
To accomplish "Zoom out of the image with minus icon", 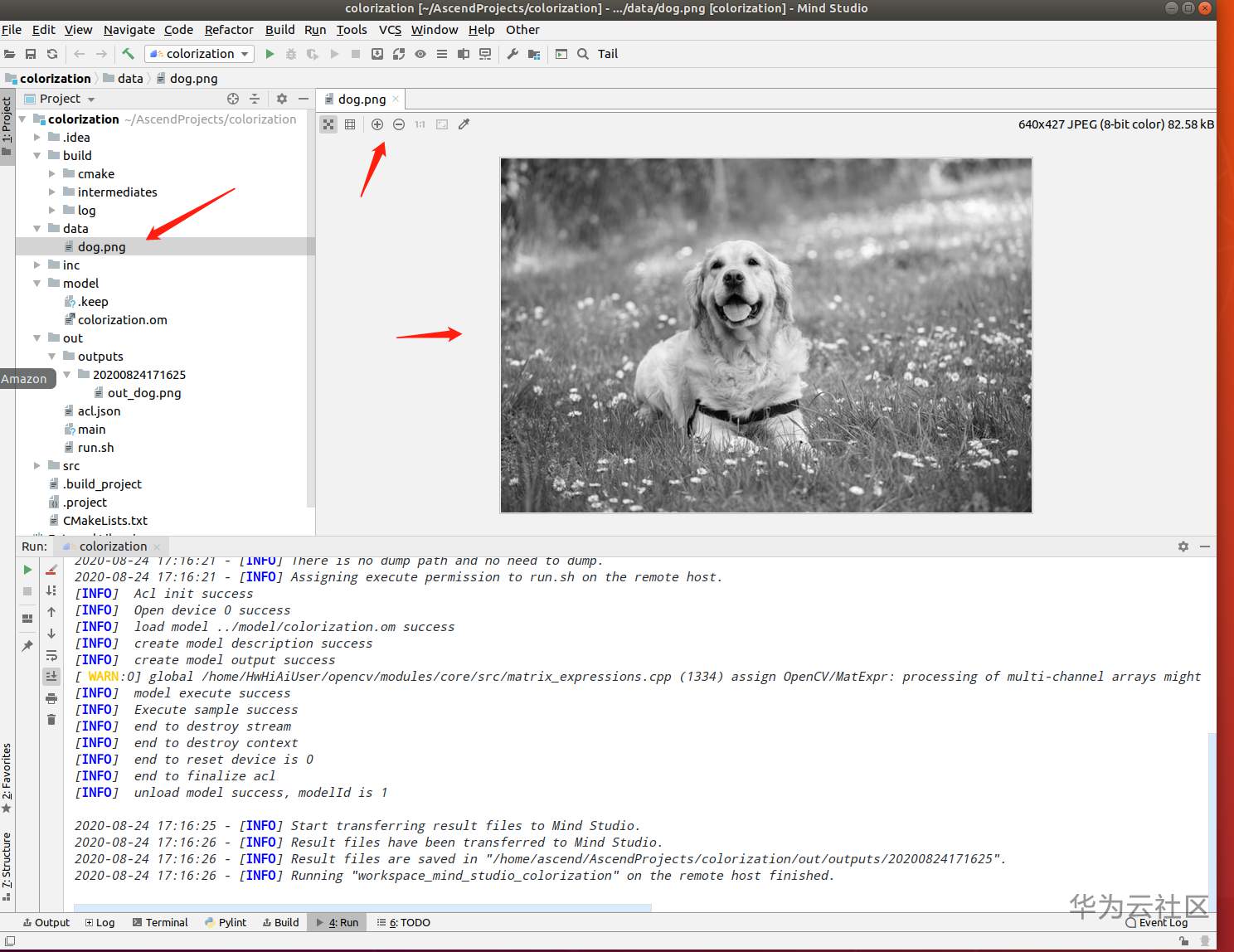I will point(399,124).
